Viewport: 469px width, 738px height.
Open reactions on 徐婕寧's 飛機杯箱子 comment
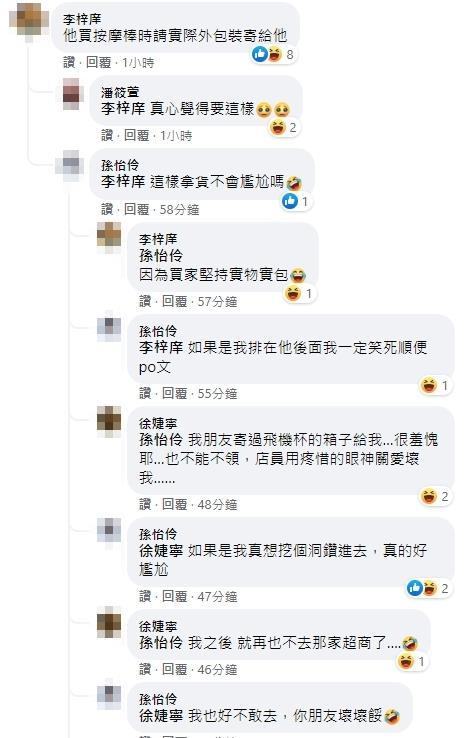(435, 496)
